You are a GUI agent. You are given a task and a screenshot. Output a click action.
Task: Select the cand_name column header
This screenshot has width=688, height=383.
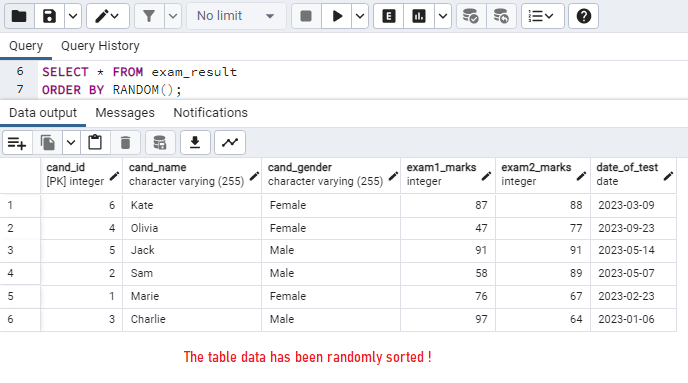click(x=192, y=175)
